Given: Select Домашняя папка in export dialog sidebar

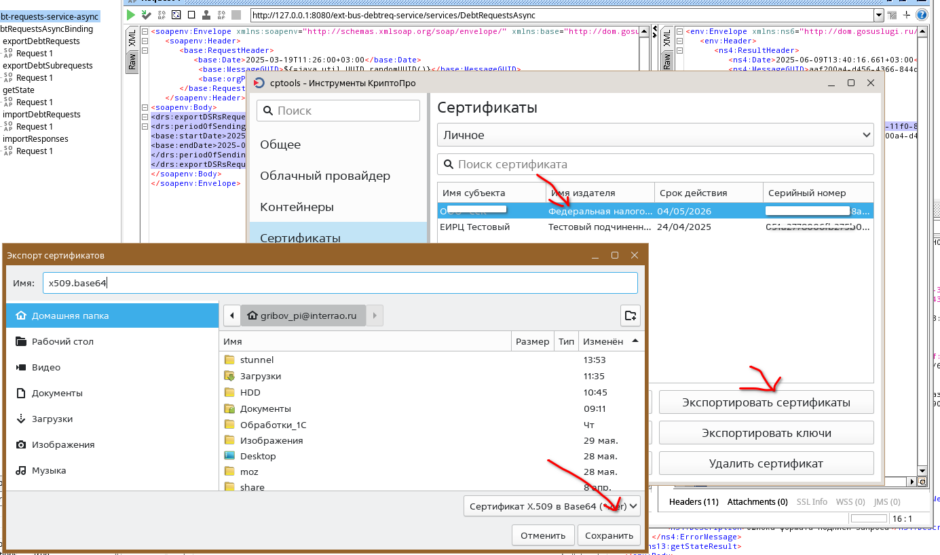Looking at the screenshot, I should [112, 315].
